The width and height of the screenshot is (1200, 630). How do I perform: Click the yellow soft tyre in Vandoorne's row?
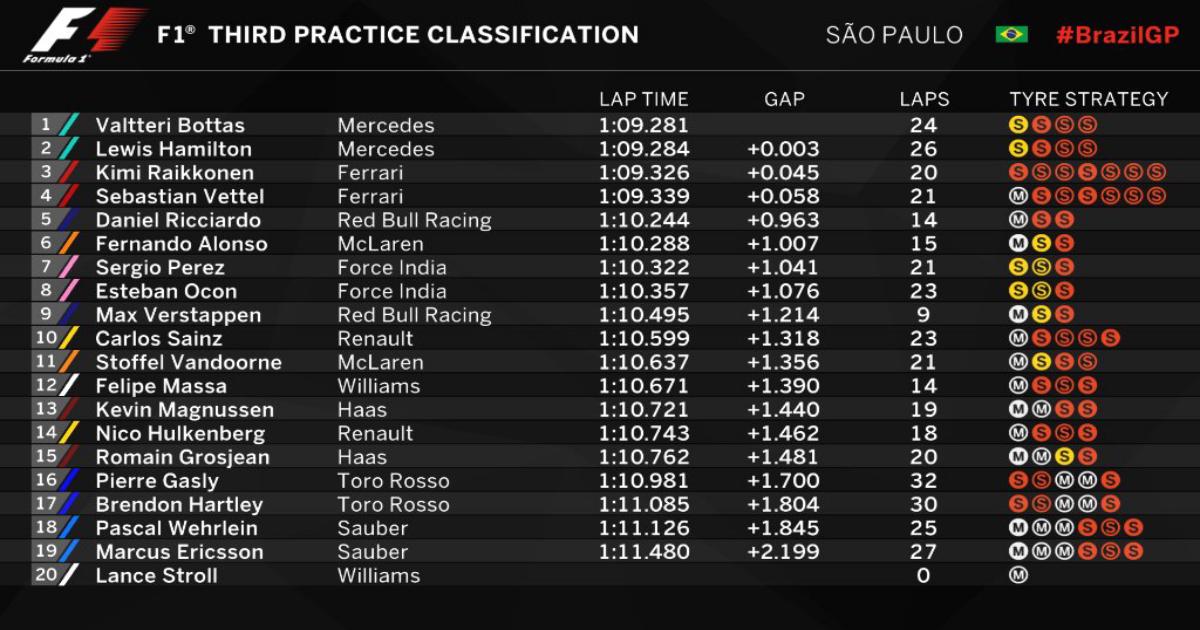pyautogui.click(x=1041, y=362)
